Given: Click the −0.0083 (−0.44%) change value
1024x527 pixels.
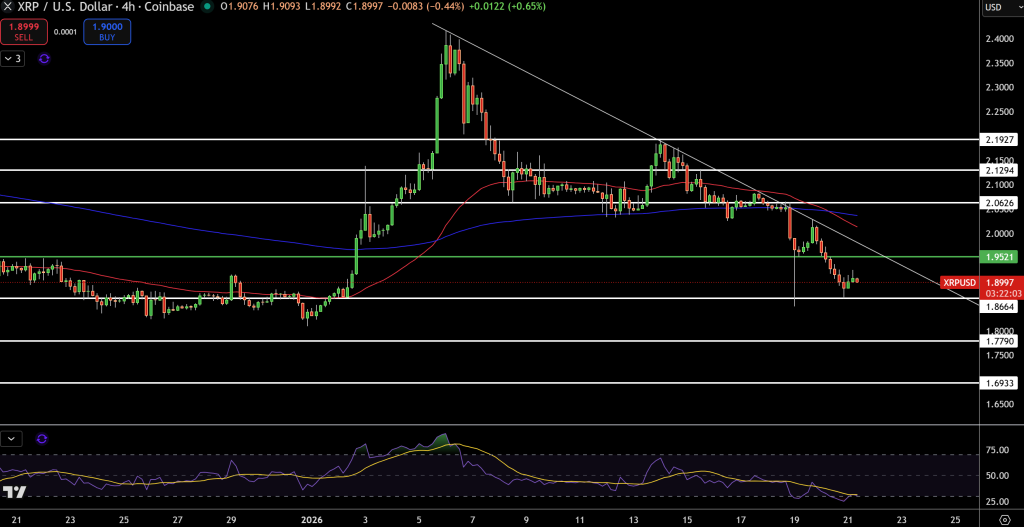Looking at the screenshot, I should [425, 7].
